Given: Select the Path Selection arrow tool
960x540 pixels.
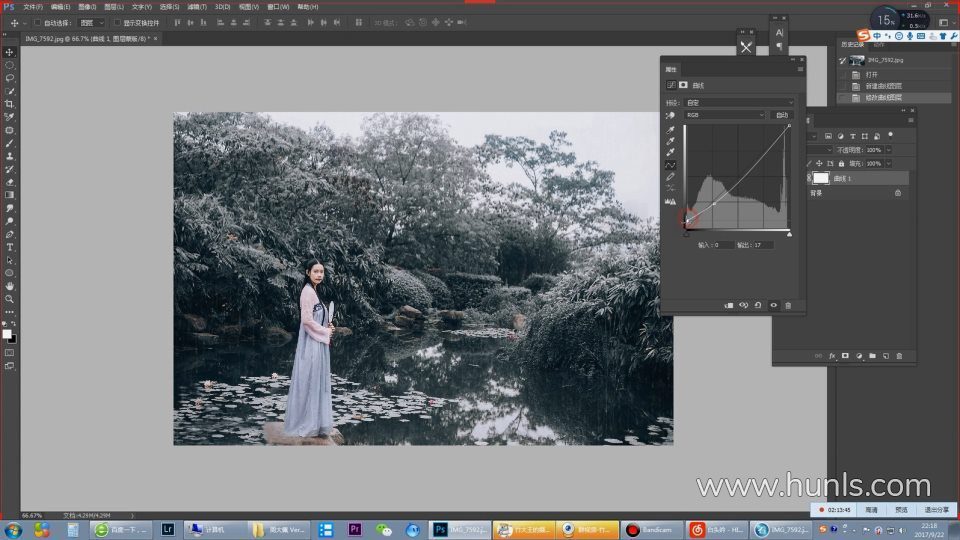Looking at the screenshot, I should pyautogui.click(x=9, y=260).
